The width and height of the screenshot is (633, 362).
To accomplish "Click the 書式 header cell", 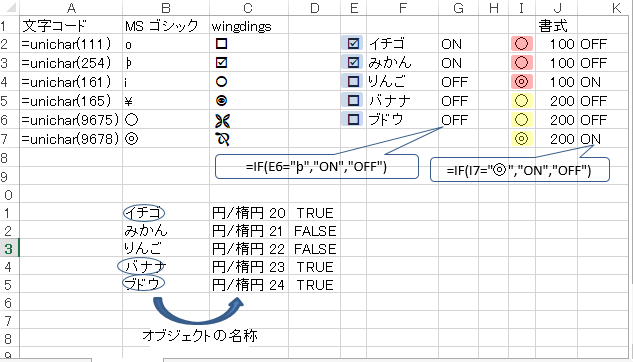I will (x=557, y=26).
